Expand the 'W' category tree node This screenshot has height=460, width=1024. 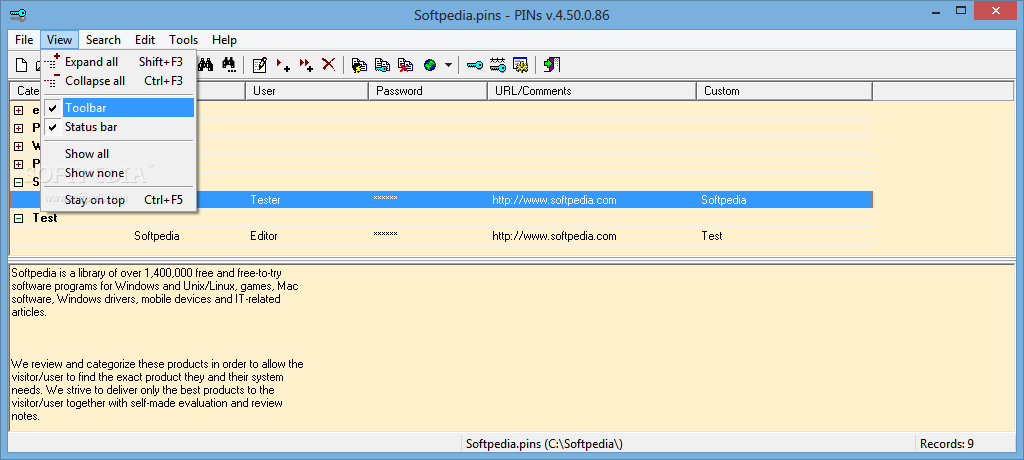coord(18,146)
